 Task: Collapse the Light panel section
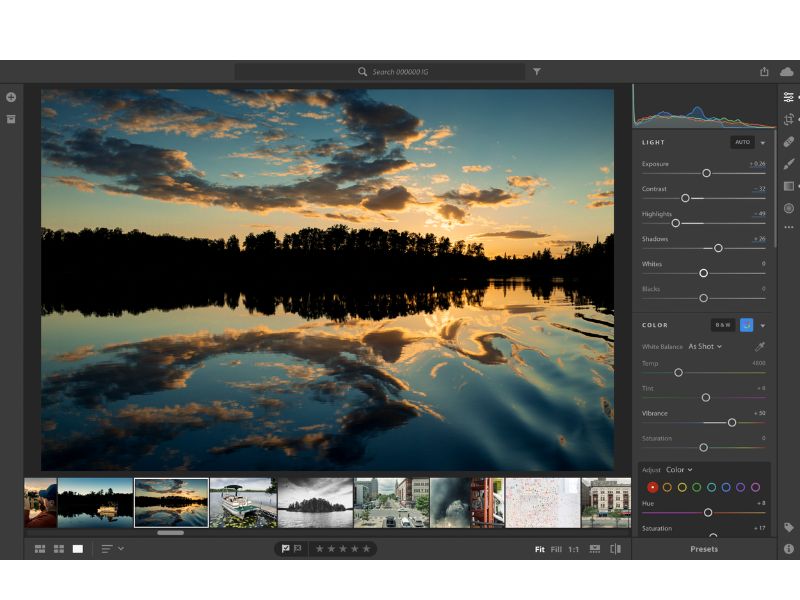[763, 142]
